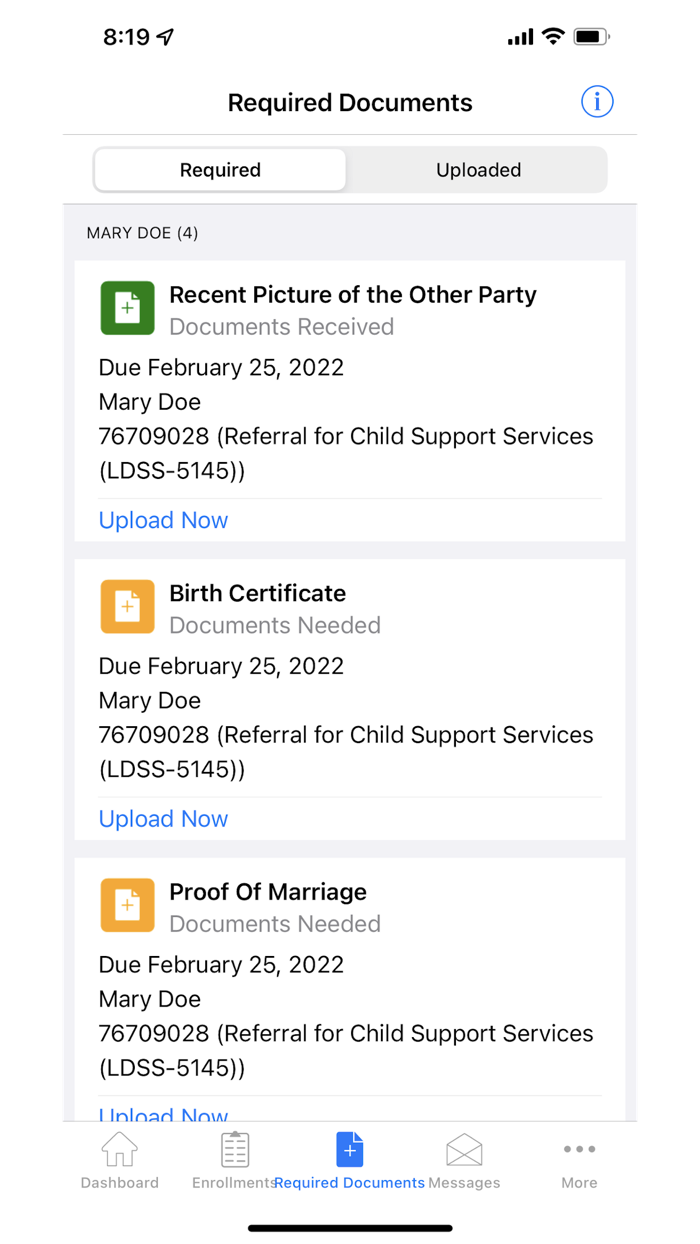Tap the info icon next to Required Documents title

[x=597, y=101]
